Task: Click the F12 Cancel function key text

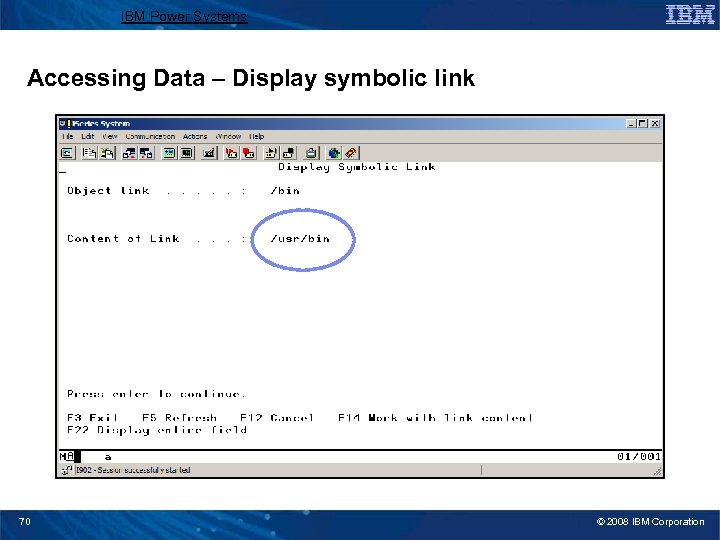Action: [x=277, y=418]
